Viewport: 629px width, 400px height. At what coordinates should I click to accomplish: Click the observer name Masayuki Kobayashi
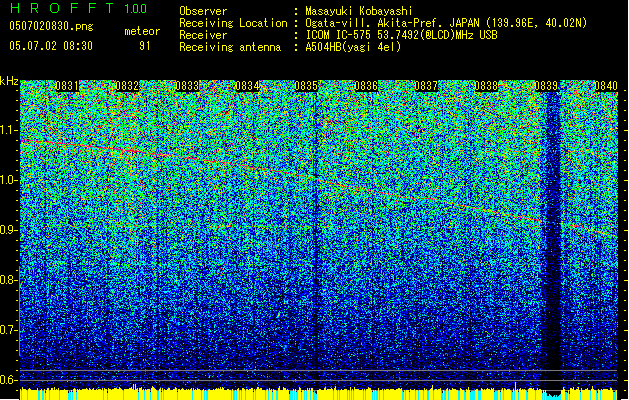click(359, 11)
